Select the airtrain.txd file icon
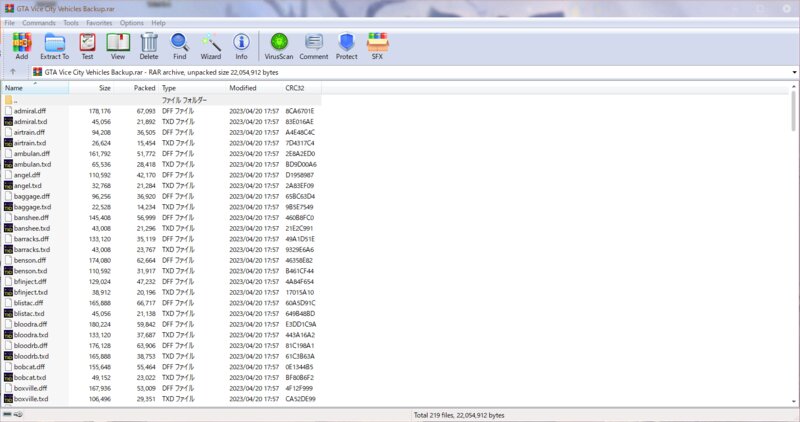The width and height of the screenshot is (800, 422). (8, 143)
